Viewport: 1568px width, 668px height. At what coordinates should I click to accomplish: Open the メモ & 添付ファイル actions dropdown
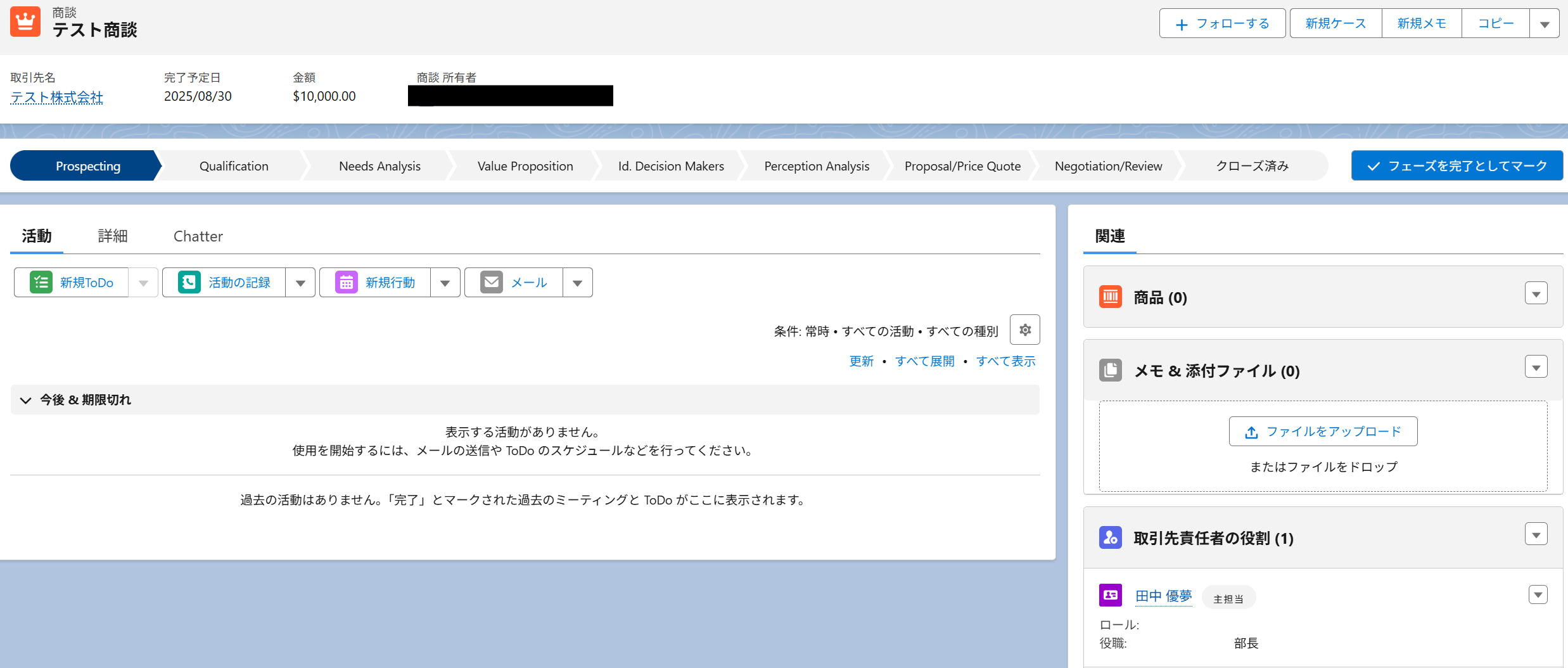click(1536, 366)
